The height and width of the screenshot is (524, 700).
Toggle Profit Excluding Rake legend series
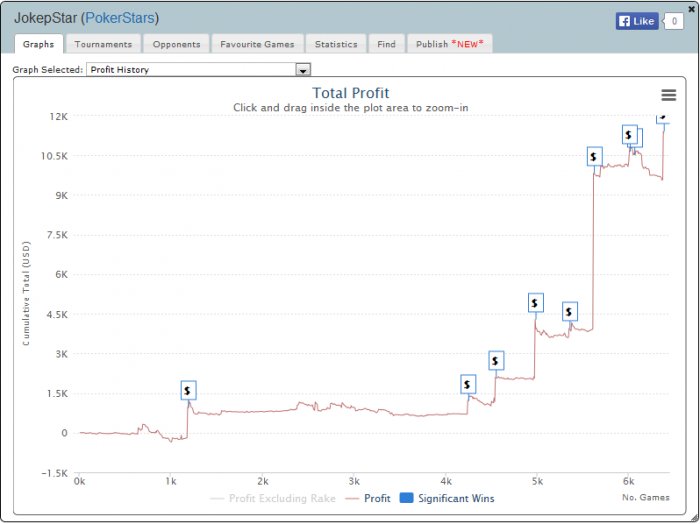coord(273,499)
